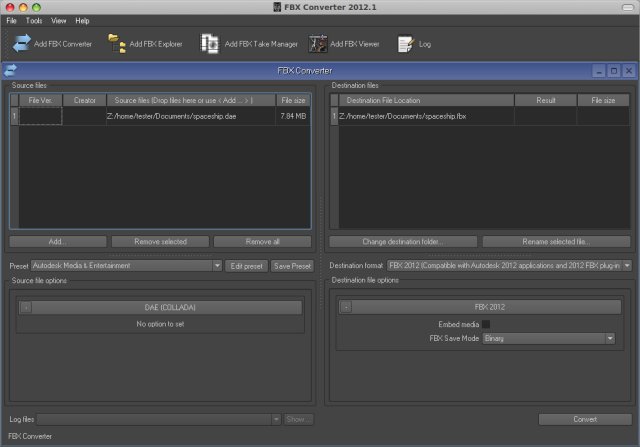The width and height of the screenshot is (640, 447).
Task: Click the Remove all button
Action: [262, 242]
